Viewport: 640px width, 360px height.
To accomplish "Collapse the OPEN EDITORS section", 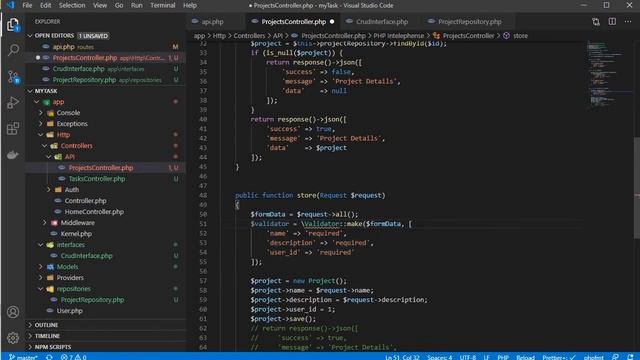I will click(x=30, y=36).
